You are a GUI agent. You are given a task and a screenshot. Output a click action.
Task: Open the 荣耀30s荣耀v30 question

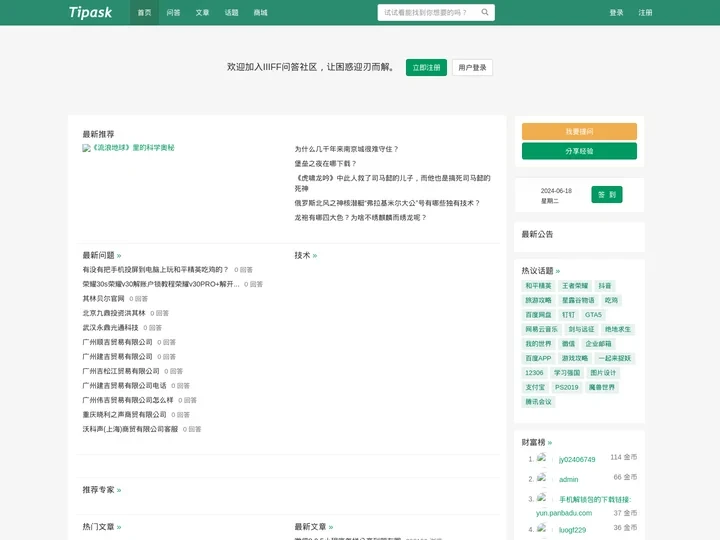point(161,284)
